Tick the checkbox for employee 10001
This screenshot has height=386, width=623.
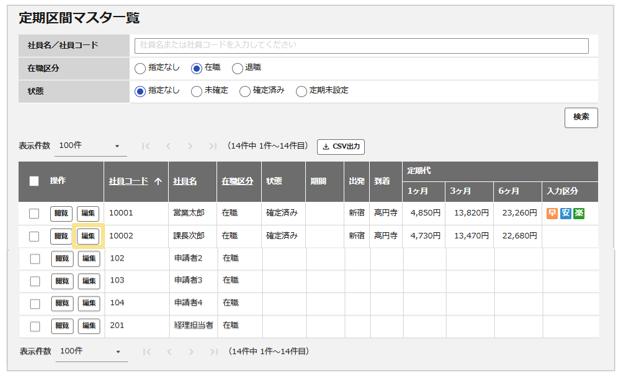point(34,214)
